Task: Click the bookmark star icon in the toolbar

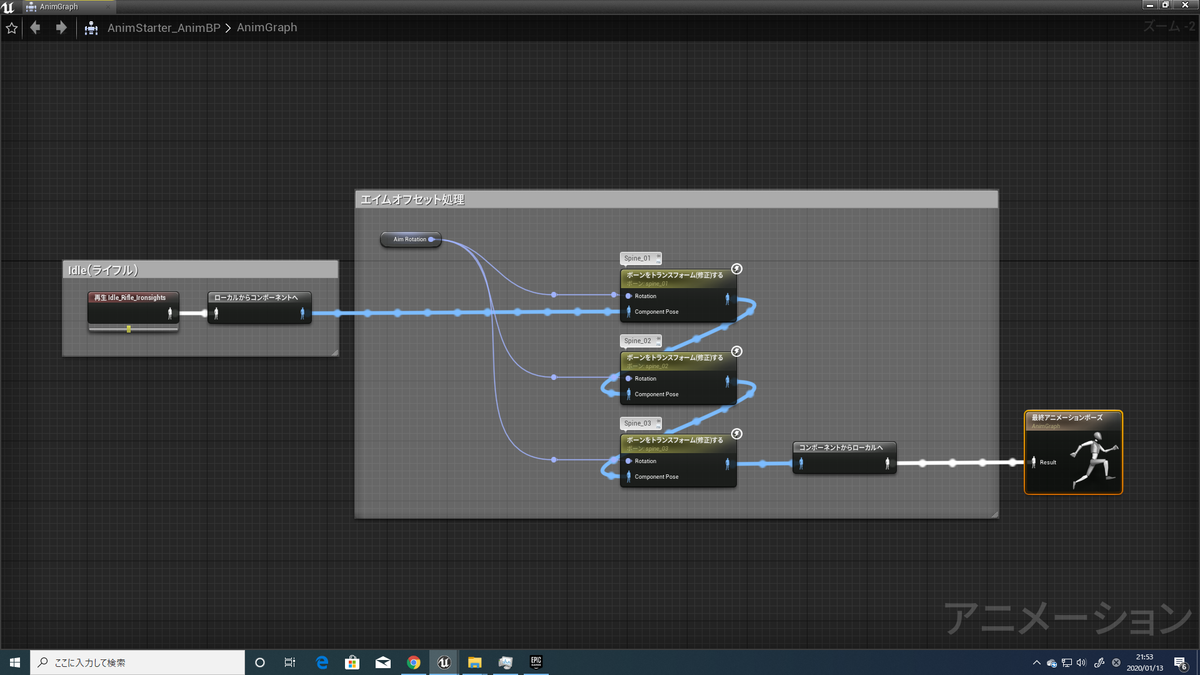Action: tap(12, 28)
